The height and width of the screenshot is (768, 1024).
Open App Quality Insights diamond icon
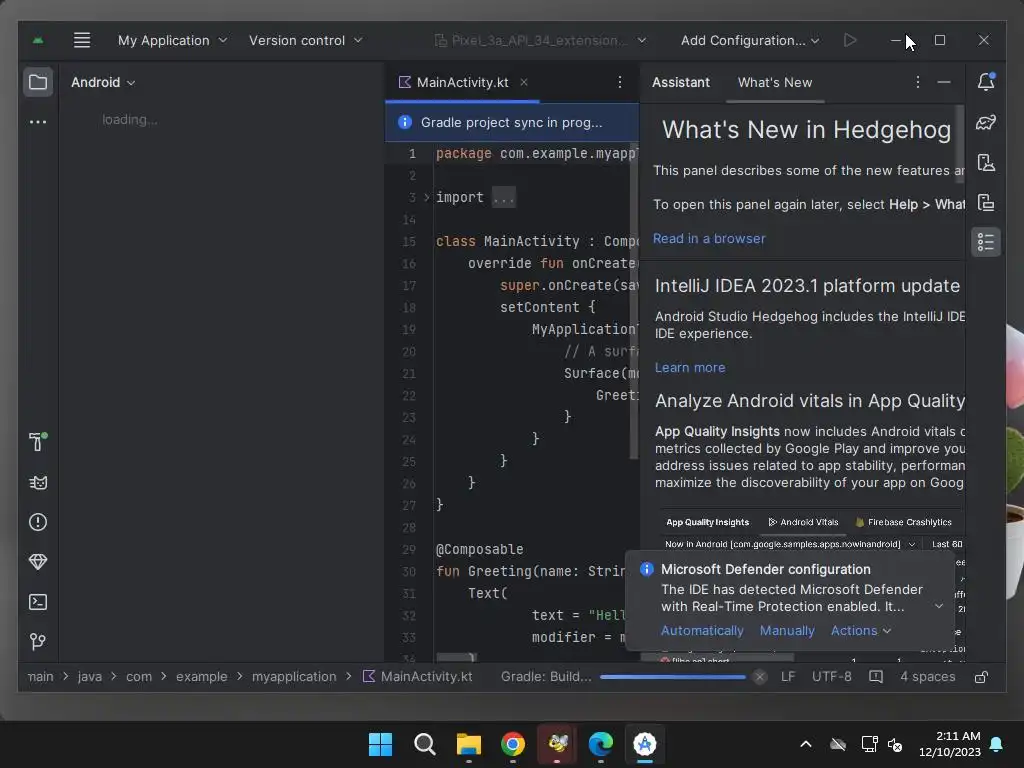coord(38,562)
